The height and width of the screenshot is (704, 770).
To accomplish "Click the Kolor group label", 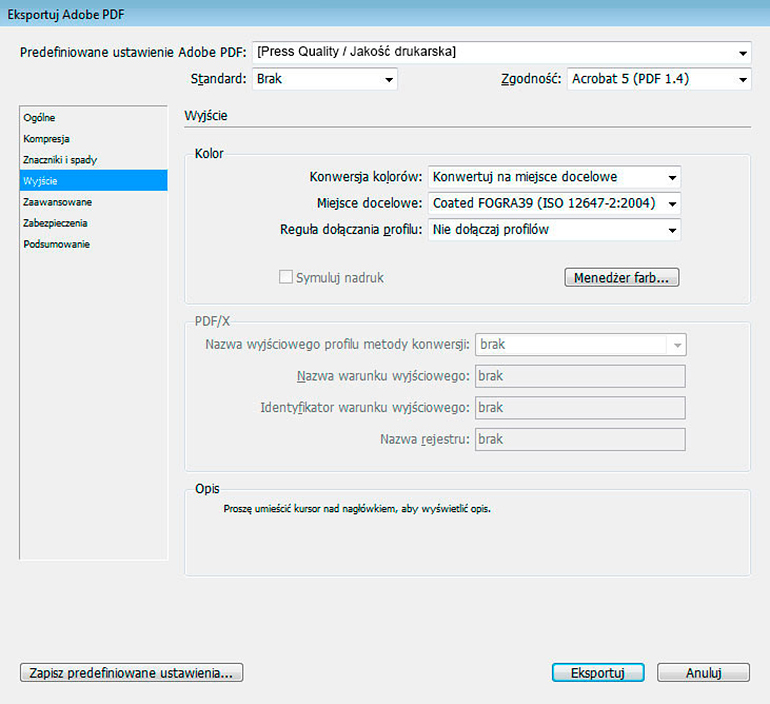I will coord(209,154).
